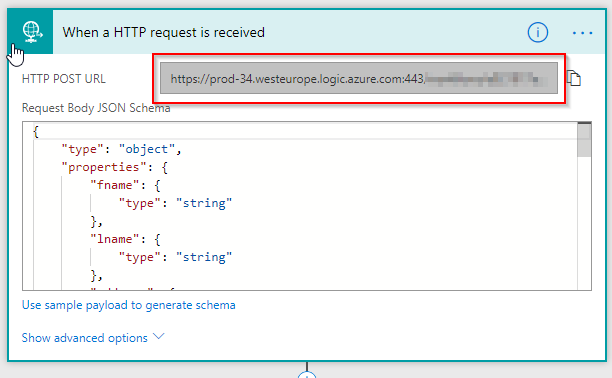Click the opening brace on the schema's first line
612x378 pixels.
36,132
